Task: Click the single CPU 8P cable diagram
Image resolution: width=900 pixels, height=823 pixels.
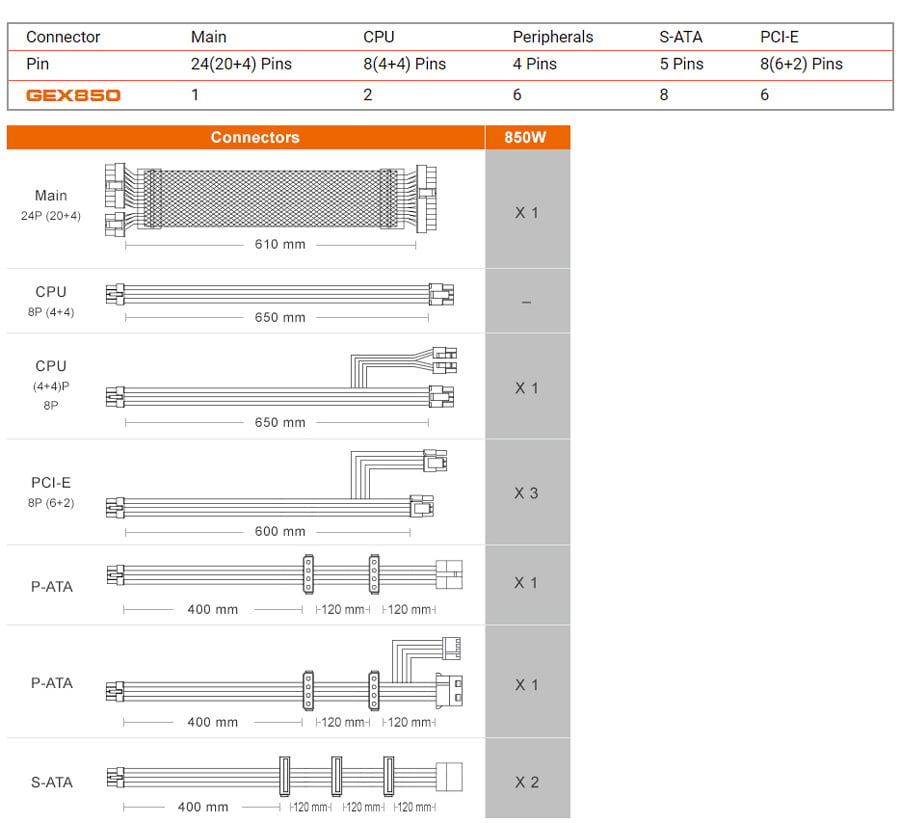Action: (280, 294)
